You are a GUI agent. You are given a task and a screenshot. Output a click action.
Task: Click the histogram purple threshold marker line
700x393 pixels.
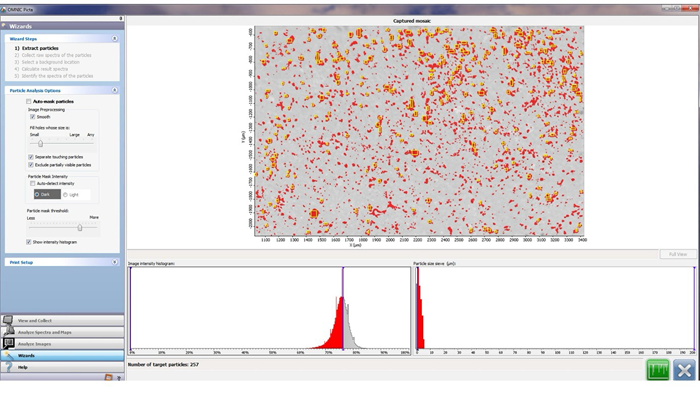point(343,308)
